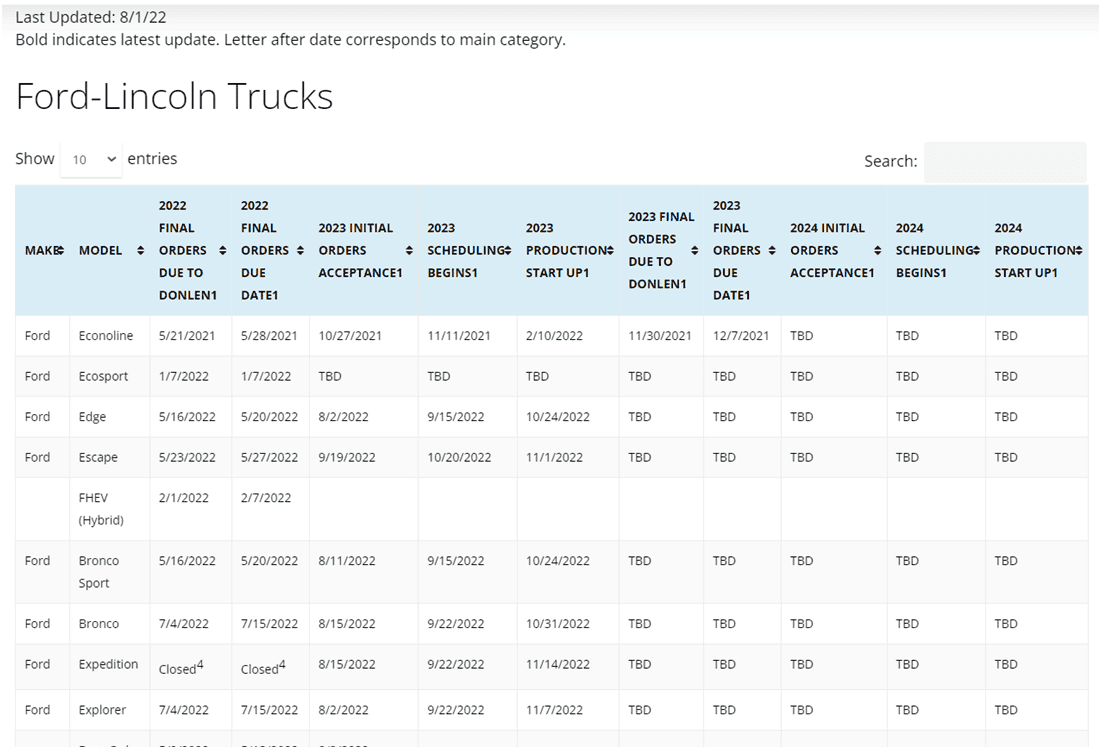Viewport: 1101px width, 749px height.
Task: Click Edge's 8/2/2022 acceptance date
Action: pos(343,417)
